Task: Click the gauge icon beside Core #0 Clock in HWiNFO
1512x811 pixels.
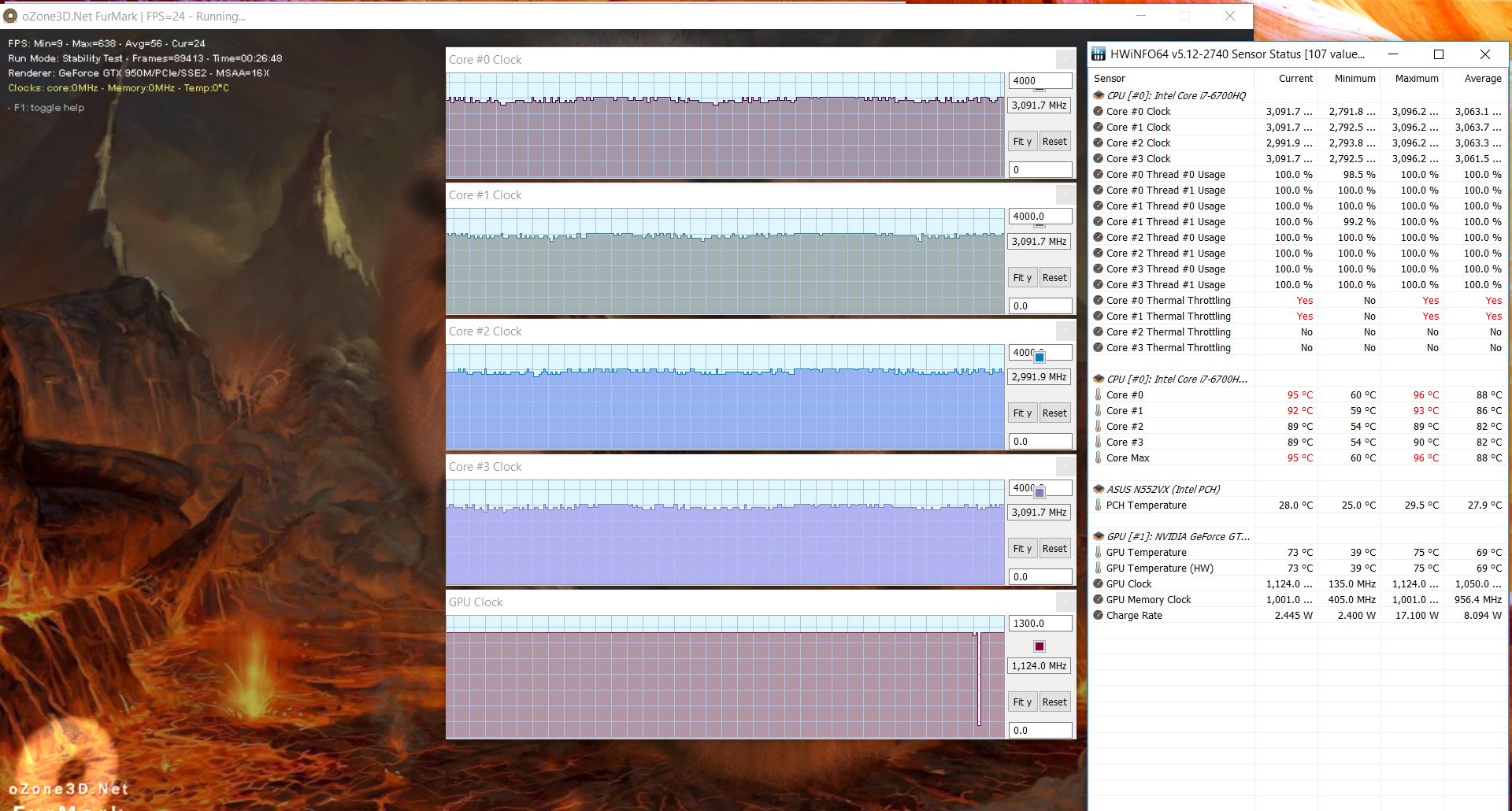Action: click(1099, 111)
